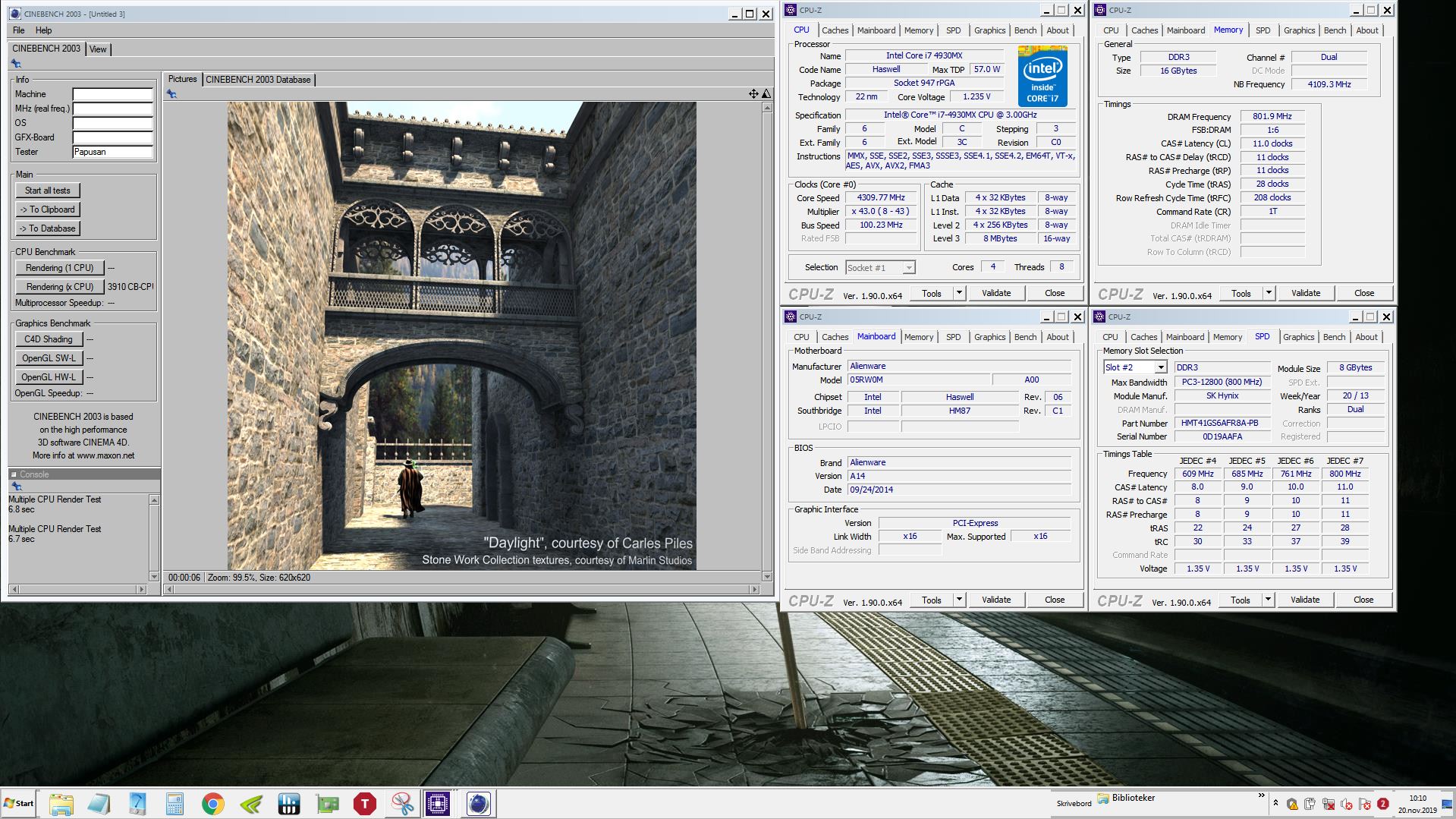1456x819 pixels.
Task: Click the pin icon in the Console panel
Action: (x=16, y=487)
